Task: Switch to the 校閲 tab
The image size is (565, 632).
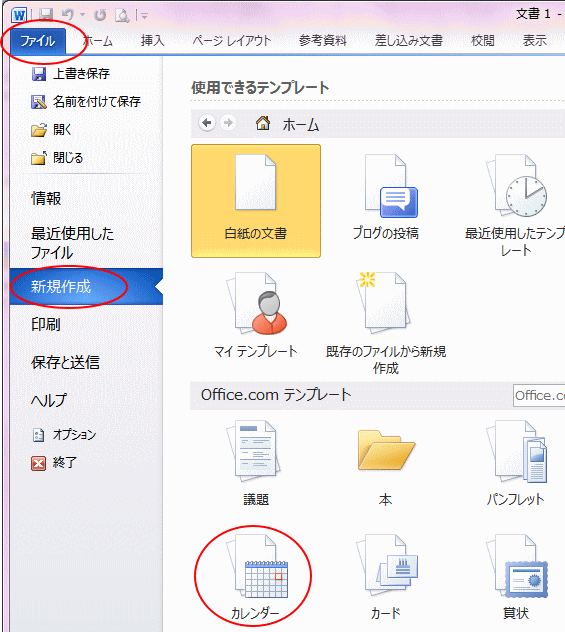Action: 483,41
